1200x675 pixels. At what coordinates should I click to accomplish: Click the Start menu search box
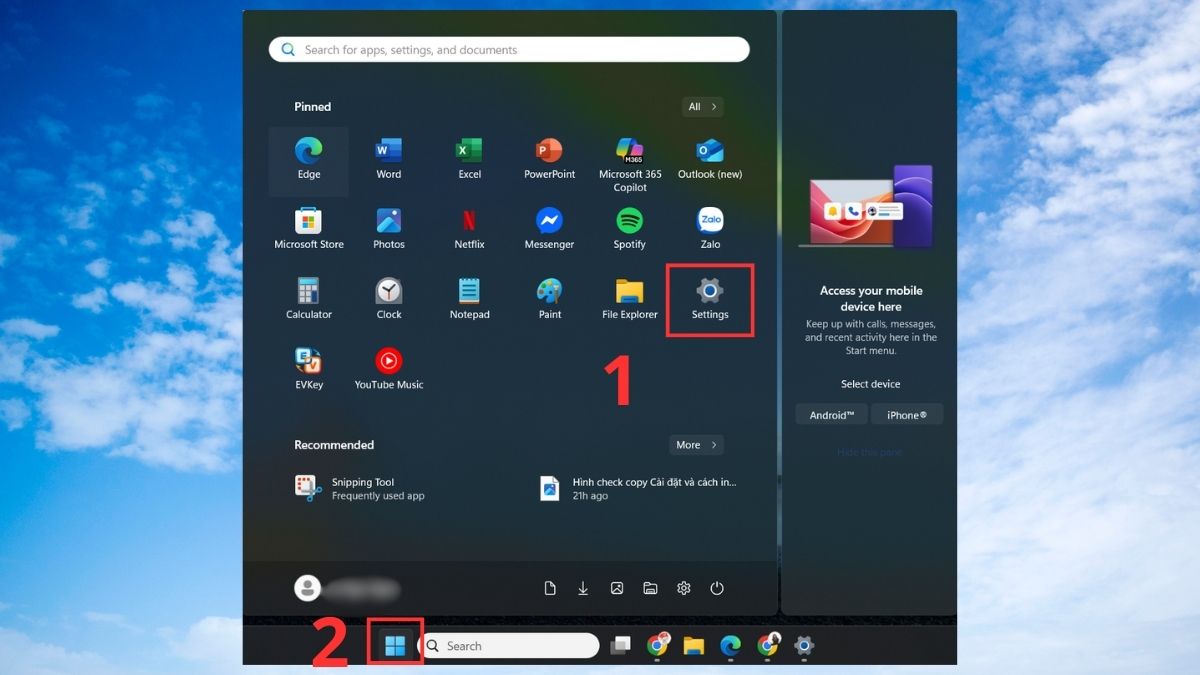[x=509, y=50]
